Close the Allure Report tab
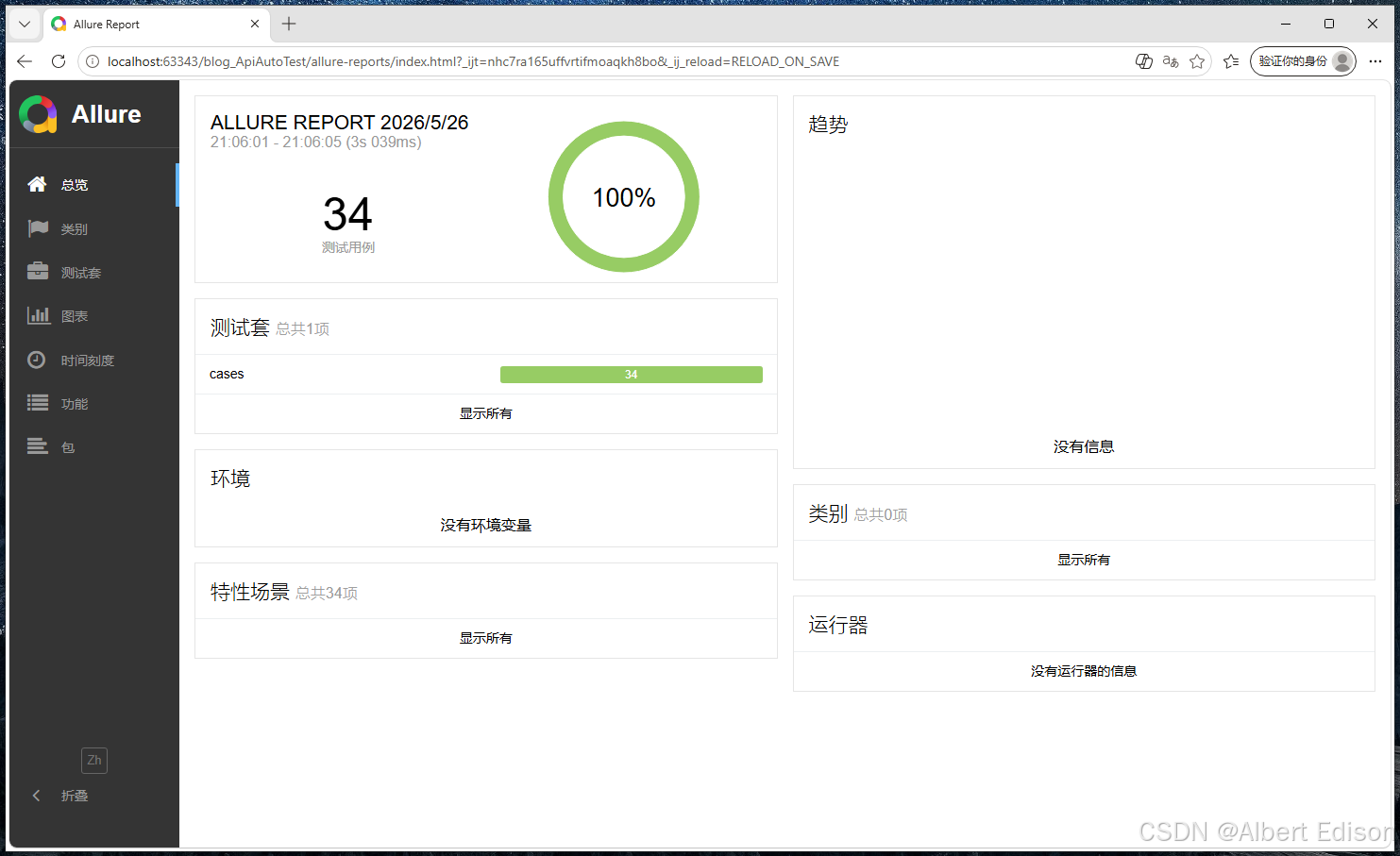This screenshot has width=1400, height=856. pos(255,24)
